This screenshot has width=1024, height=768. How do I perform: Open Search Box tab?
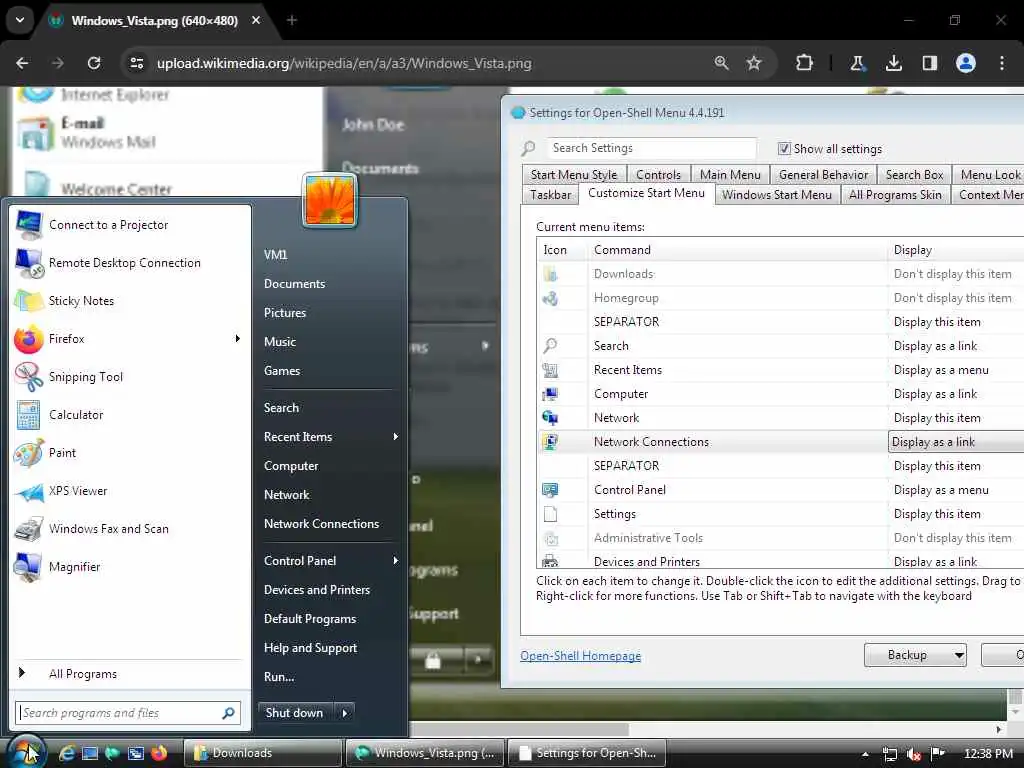914,174
